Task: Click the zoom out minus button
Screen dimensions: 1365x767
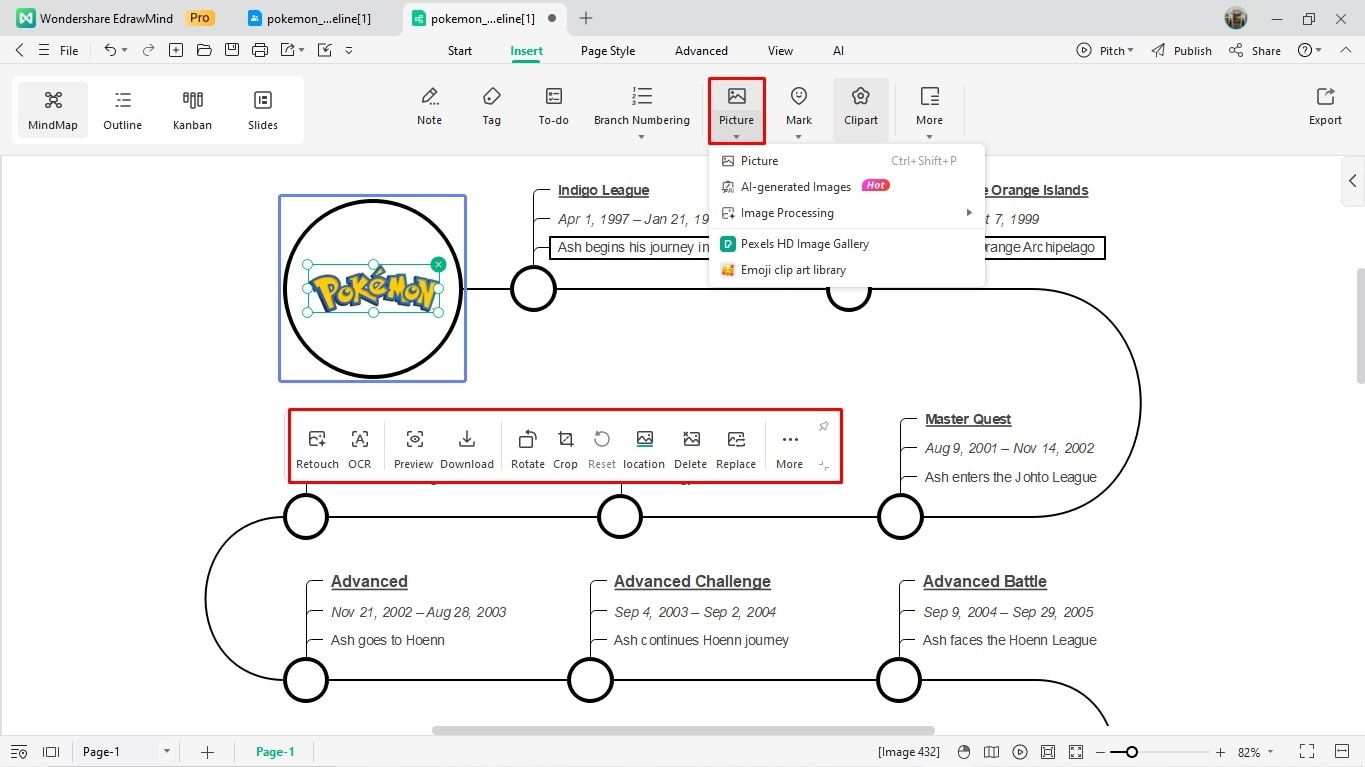Action: pos(1100,752)
